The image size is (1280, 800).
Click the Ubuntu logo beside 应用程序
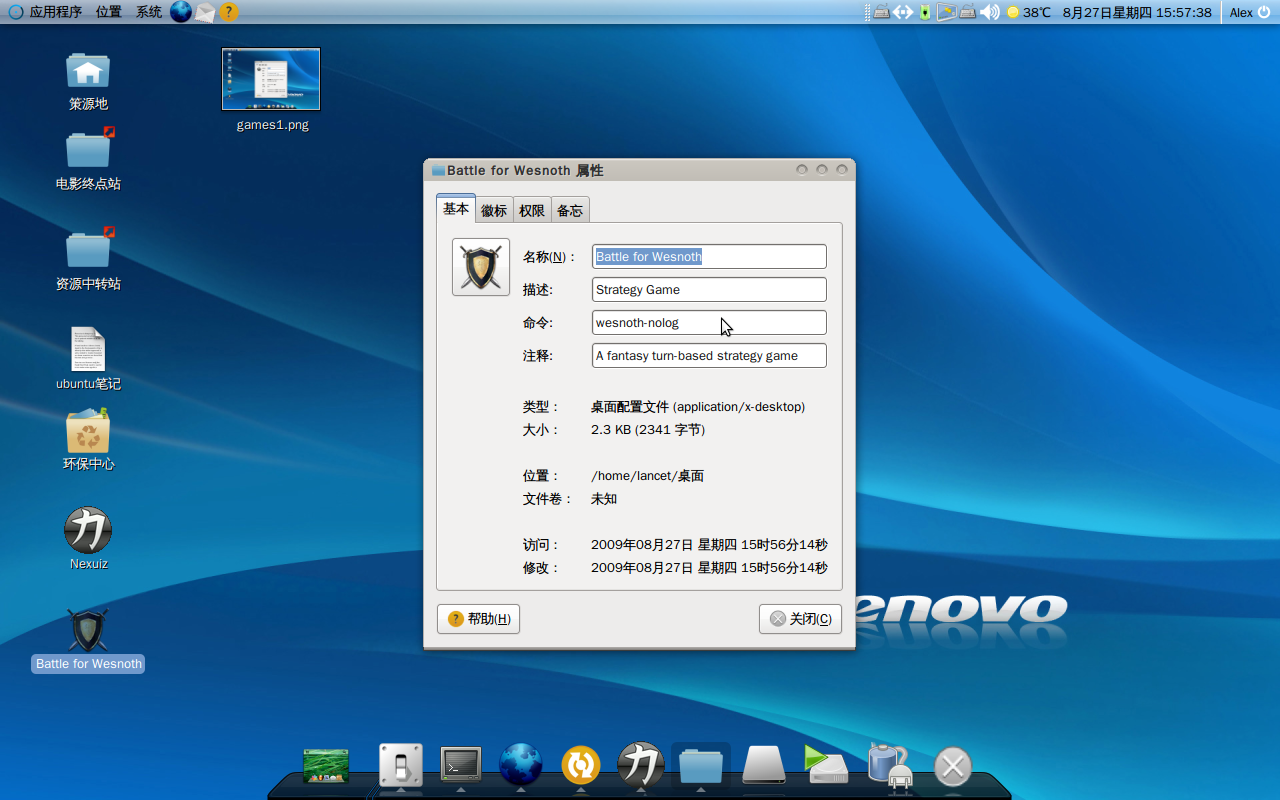tap(15, 12)
